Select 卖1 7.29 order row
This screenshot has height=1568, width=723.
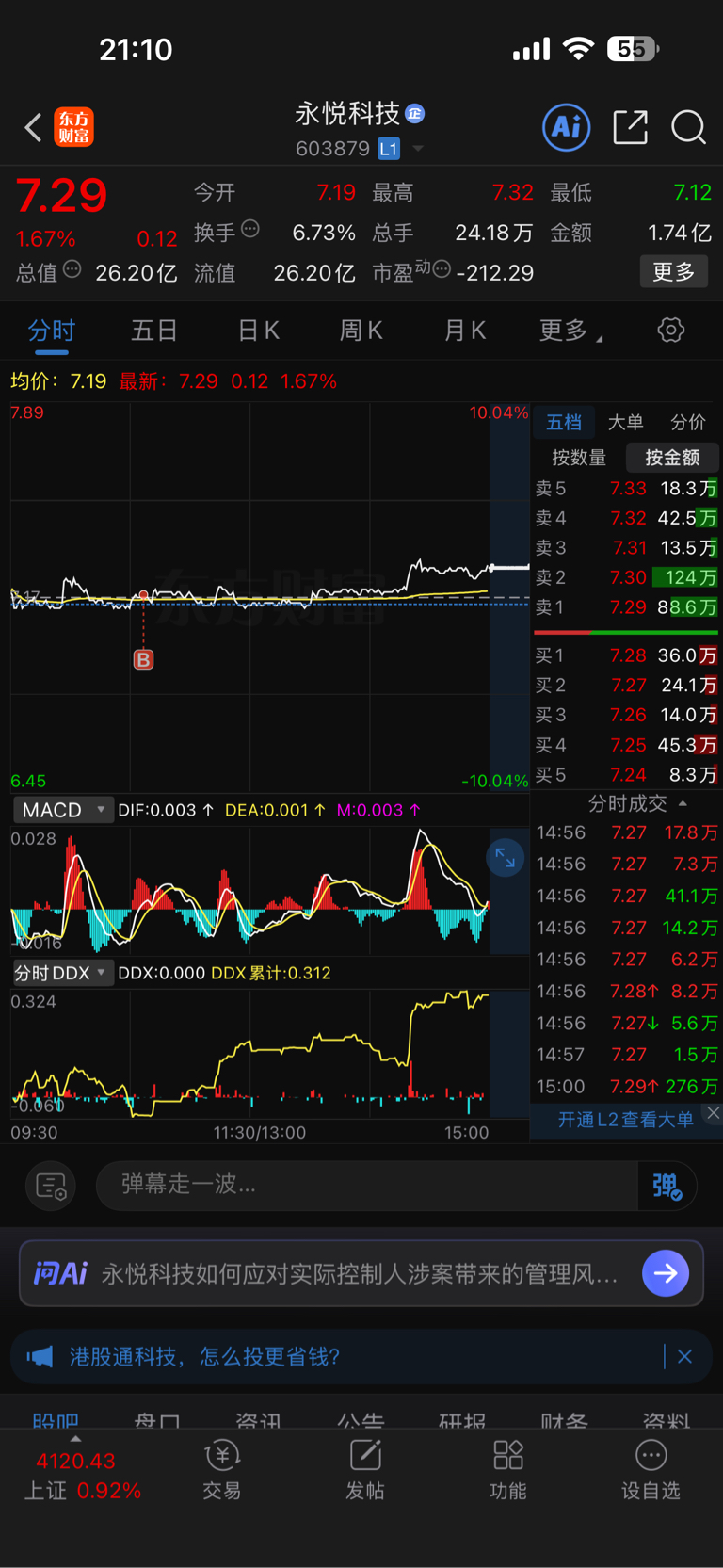pos(626,607)
